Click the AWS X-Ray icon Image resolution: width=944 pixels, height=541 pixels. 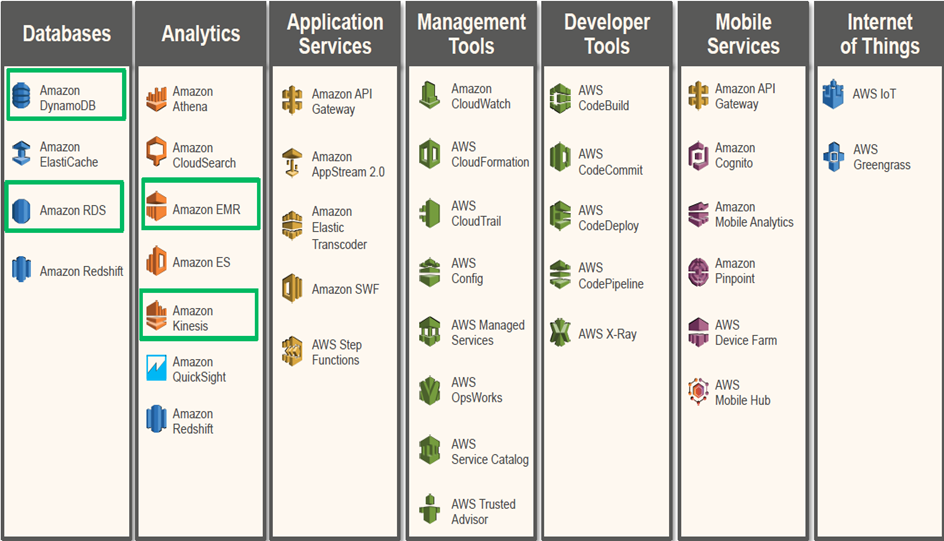pos(560,334)
